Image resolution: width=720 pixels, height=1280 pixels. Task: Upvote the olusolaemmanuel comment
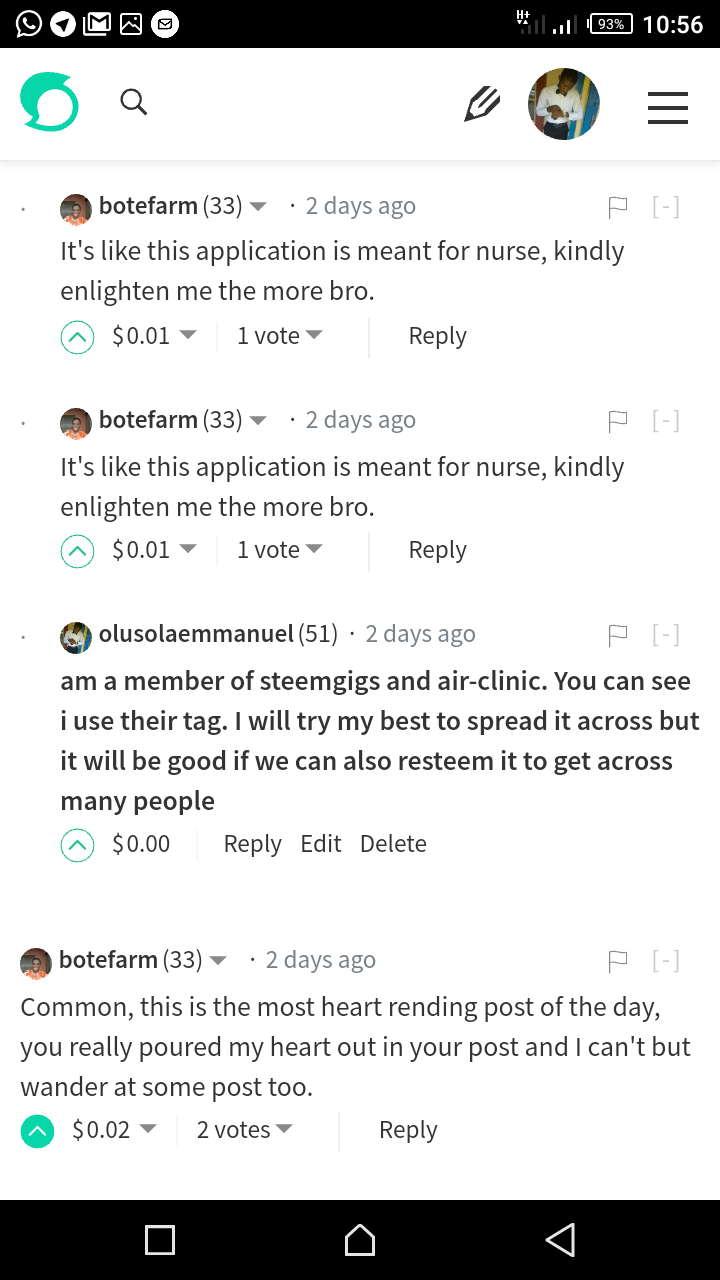(77, 845)
